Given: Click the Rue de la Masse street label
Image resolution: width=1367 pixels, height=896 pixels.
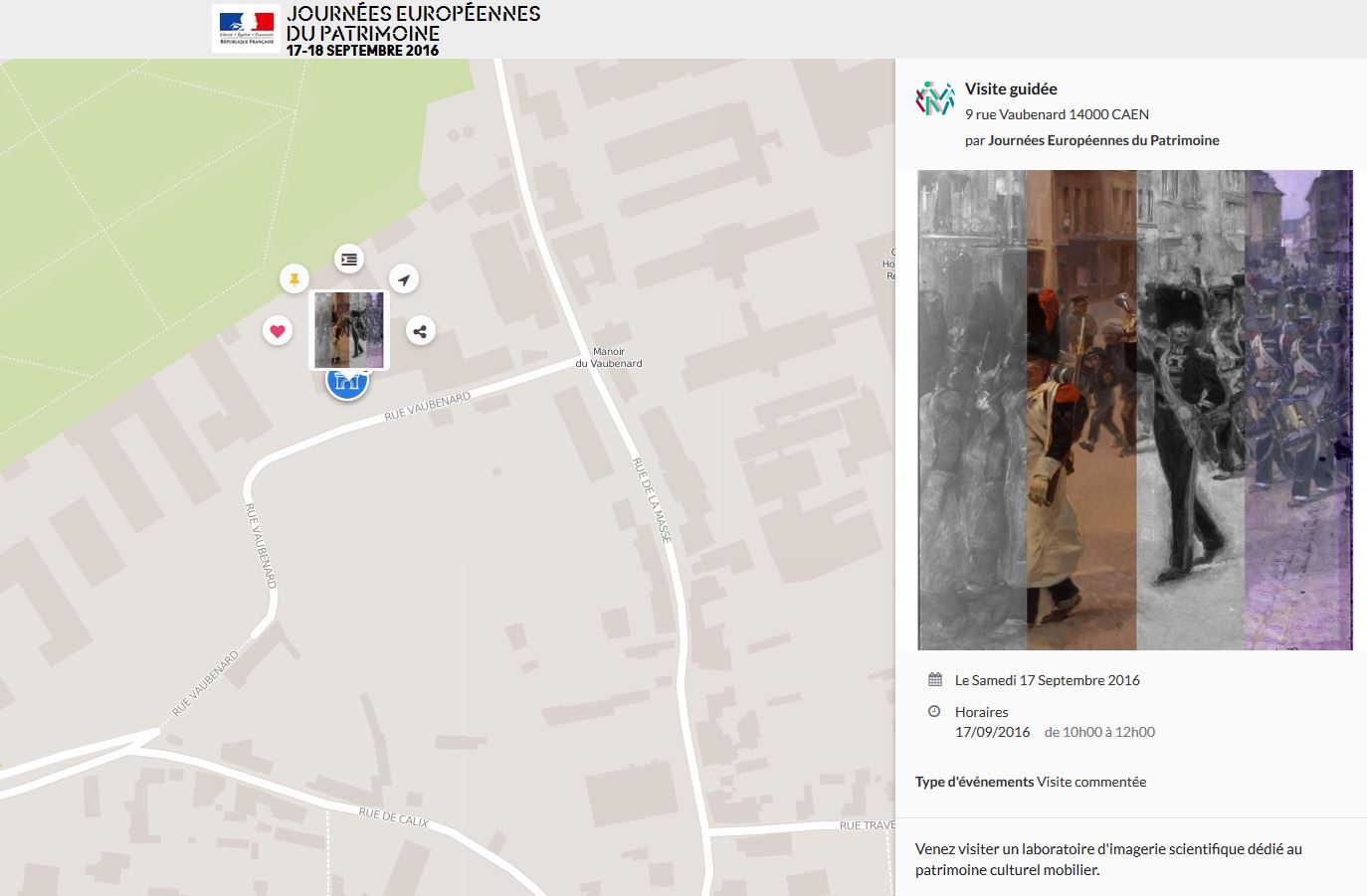Looking at the screenshot, I should click(653, 500).
